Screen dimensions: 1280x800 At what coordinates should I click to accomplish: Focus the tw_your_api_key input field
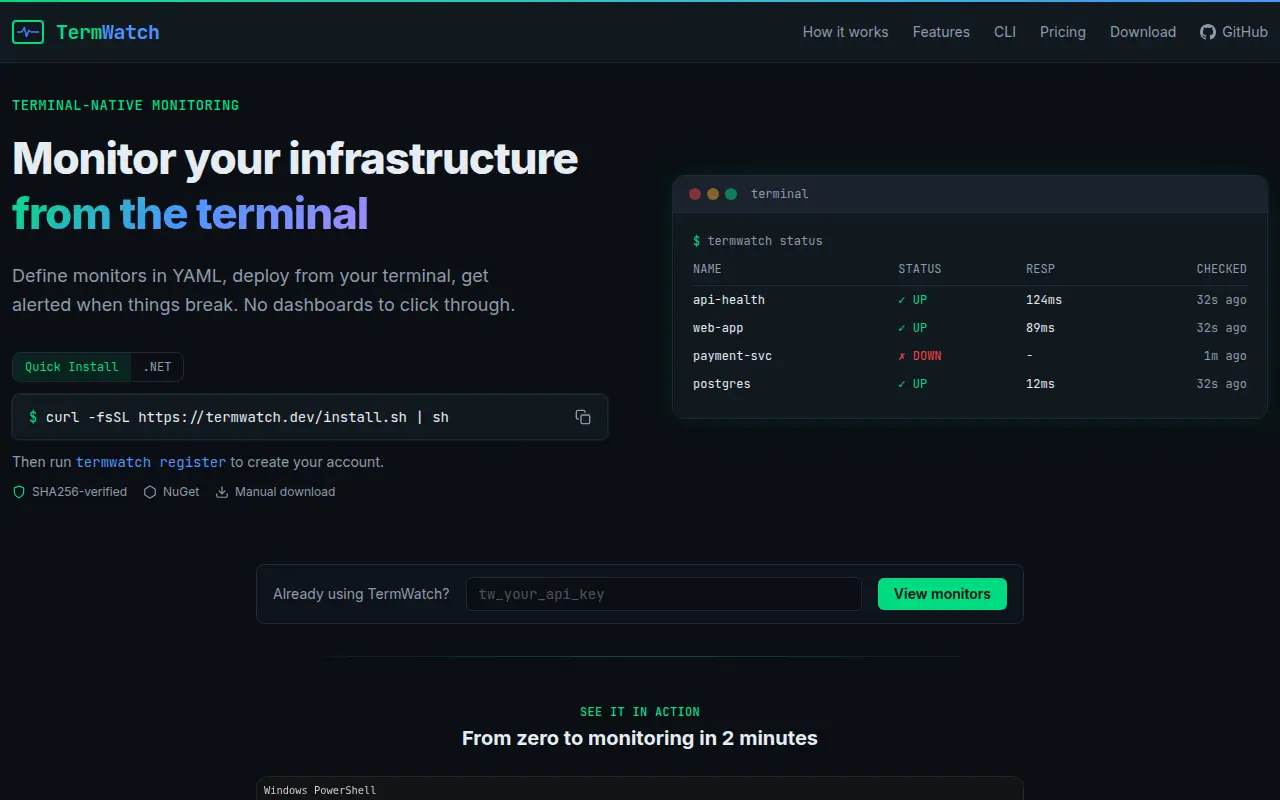coord(664,594)
